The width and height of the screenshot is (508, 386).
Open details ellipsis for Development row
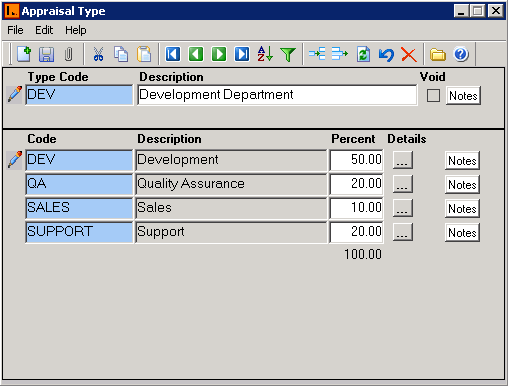403,160
